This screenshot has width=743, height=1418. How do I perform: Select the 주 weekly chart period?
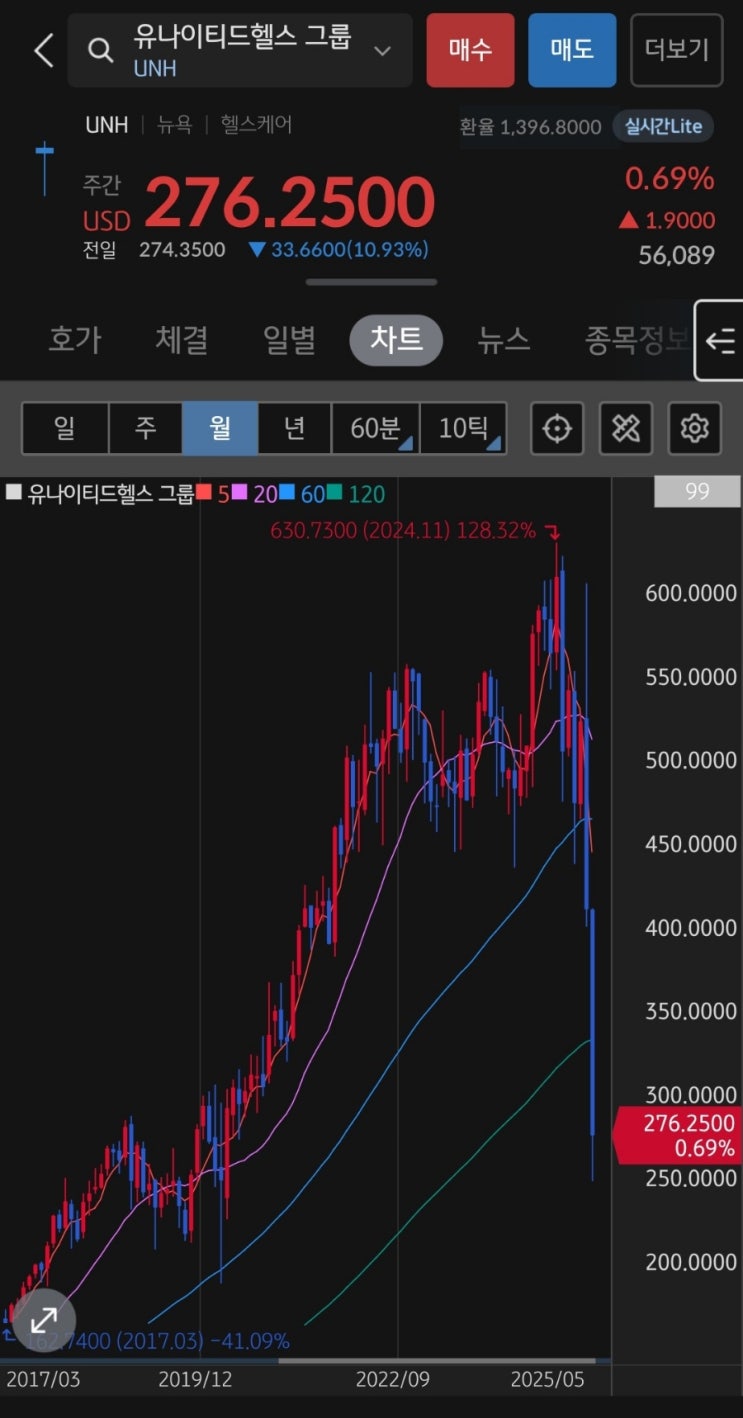146,429
